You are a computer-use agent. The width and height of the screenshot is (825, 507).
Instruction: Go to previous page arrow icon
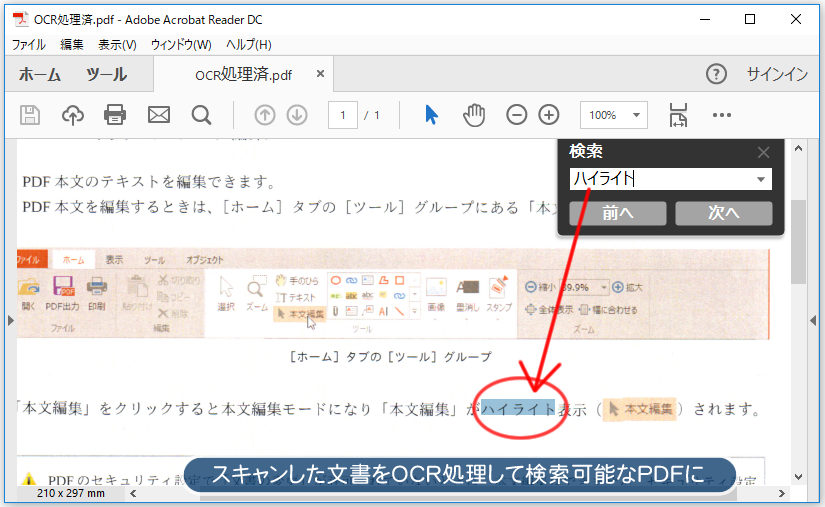tap(265, 115)
